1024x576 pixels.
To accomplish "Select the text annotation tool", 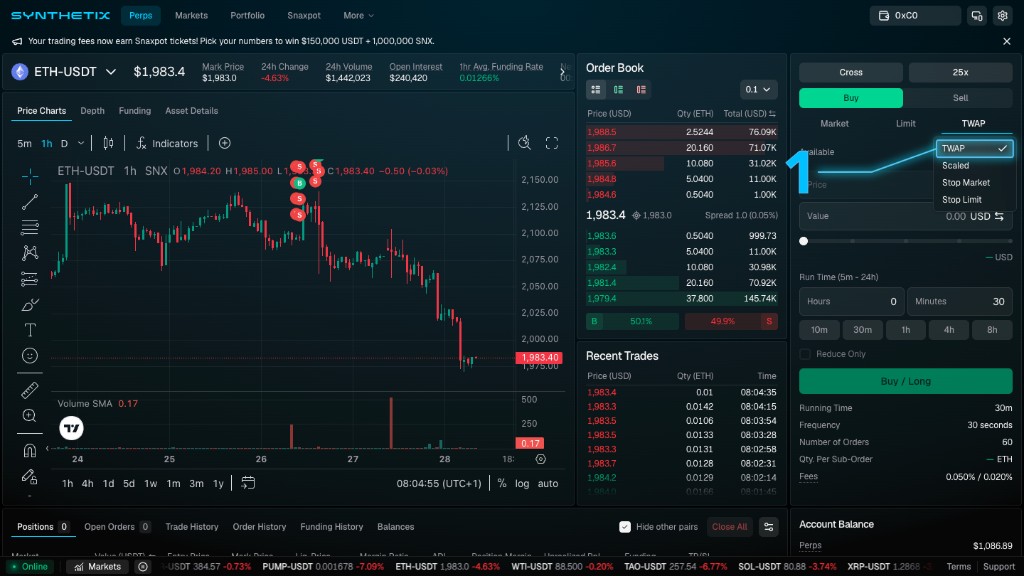I will [29, 330].
